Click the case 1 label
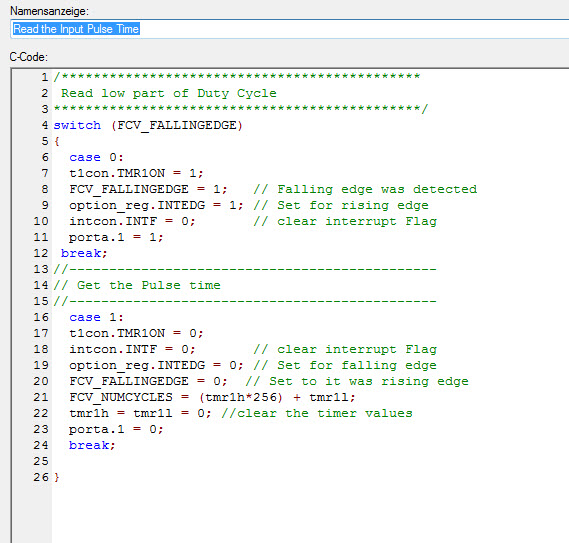This screenshot has width=569, height=543. 96,317
